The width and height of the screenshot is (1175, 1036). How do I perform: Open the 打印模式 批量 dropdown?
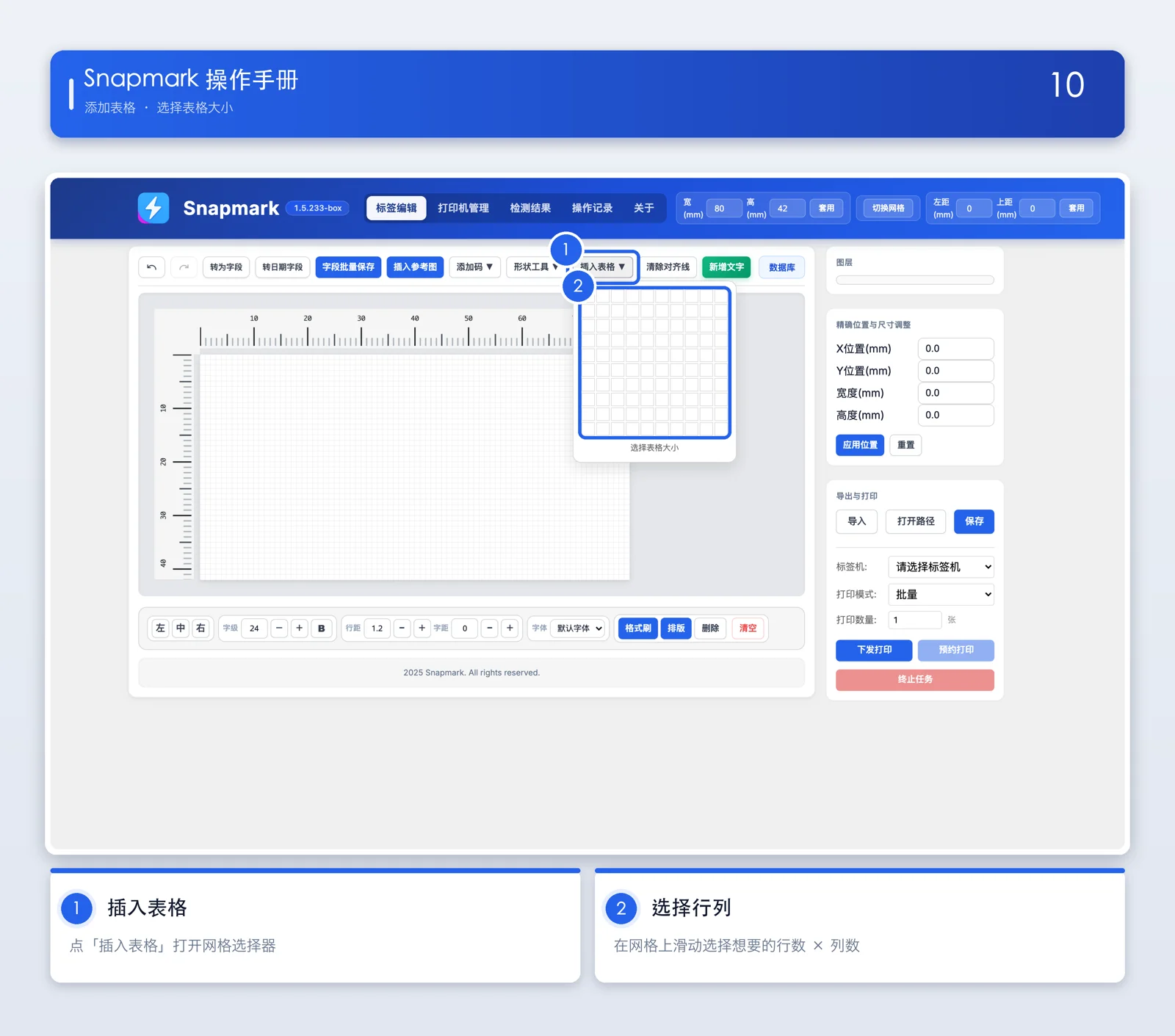941,595
